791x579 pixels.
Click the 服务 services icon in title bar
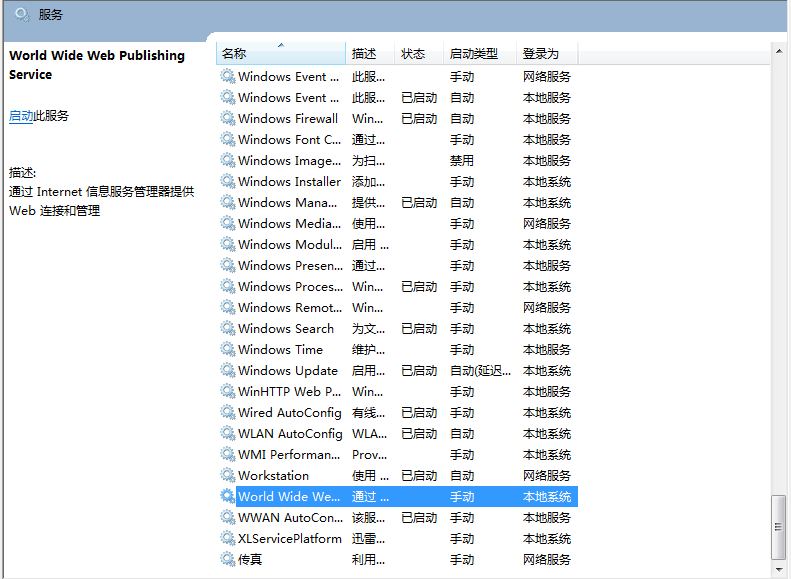(x=22, y=15)
